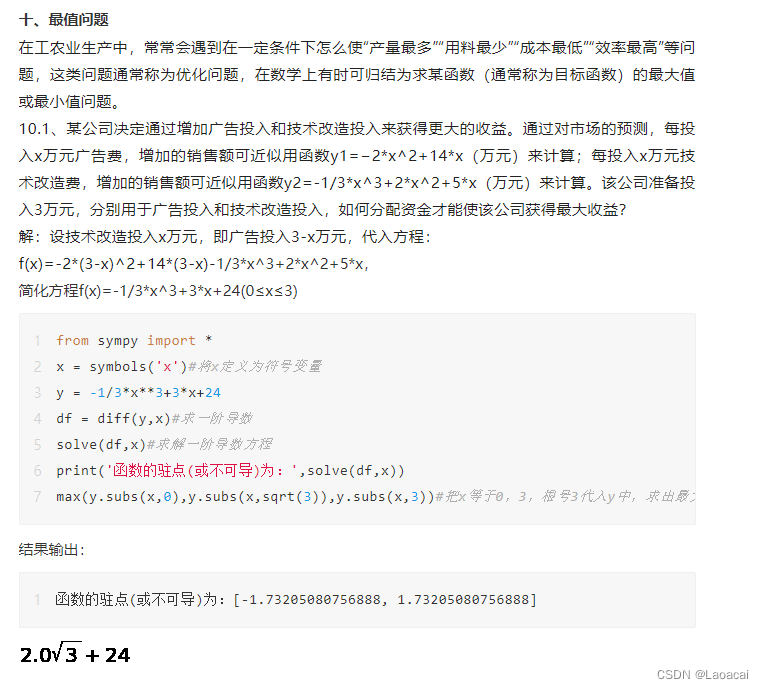Screen dimensions: 764x689
Task: Click the heading 十、最值问题
Action: [64, 20]
